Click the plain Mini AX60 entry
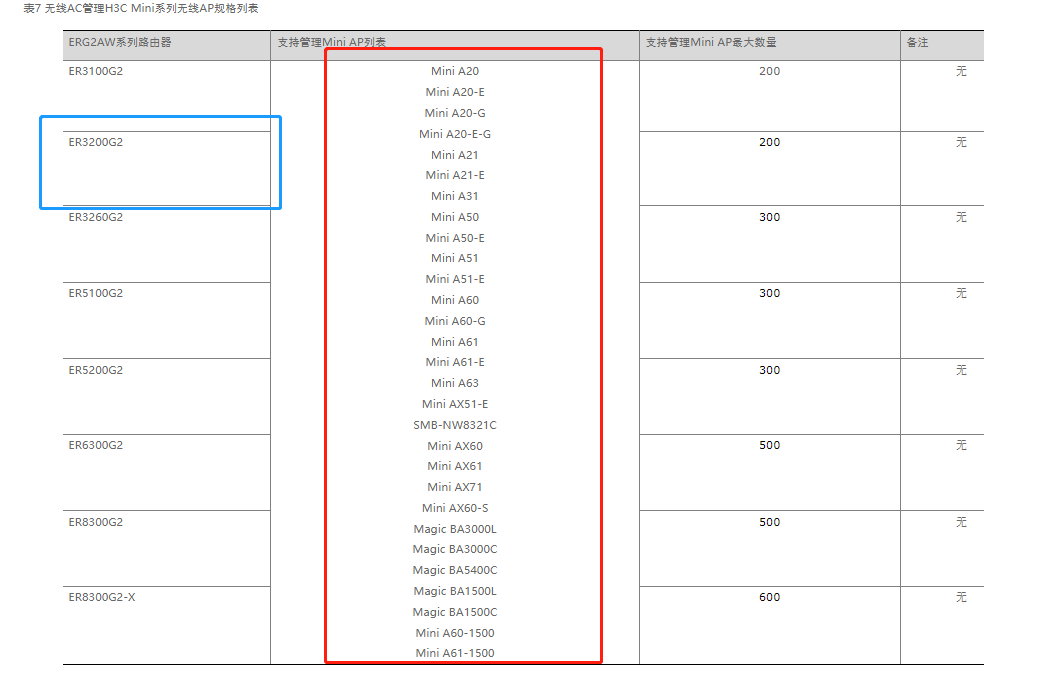 click(x=455, y=446)
